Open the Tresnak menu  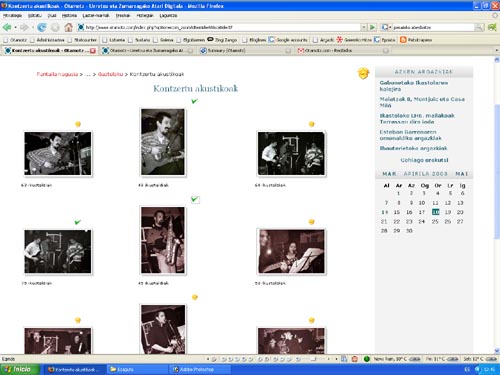pyautogui.click(x=123, y=15)
